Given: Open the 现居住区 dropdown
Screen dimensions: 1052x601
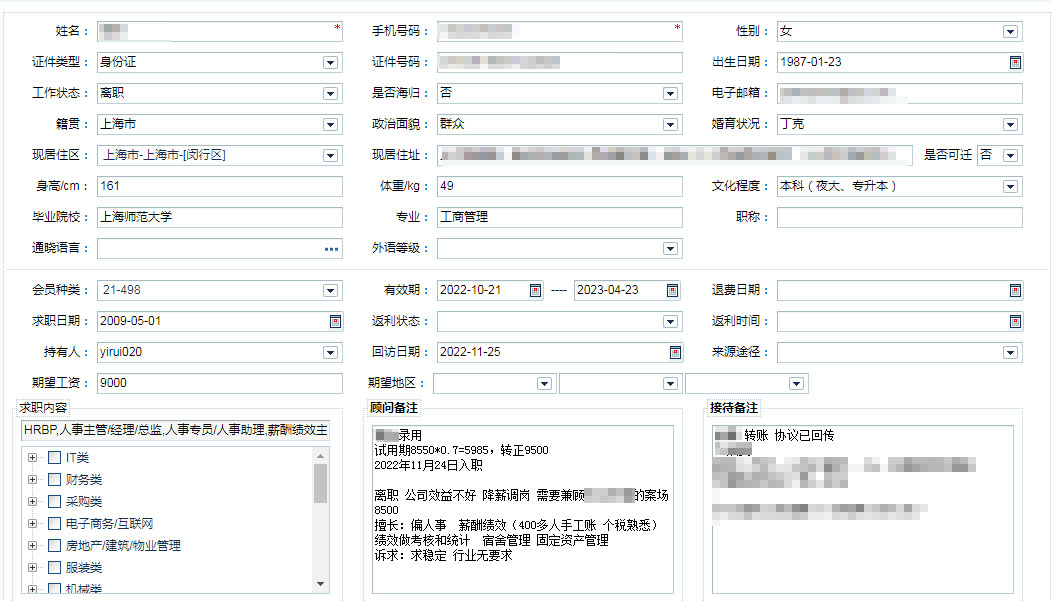Looking at the screenshot, I should (x=330, y=156).
